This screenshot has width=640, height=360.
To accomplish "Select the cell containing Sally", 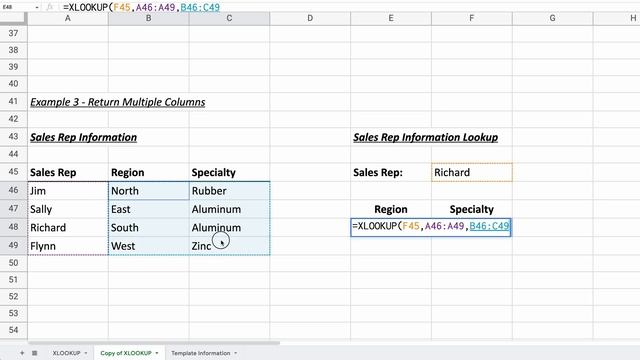I will (x=68, y=209).
